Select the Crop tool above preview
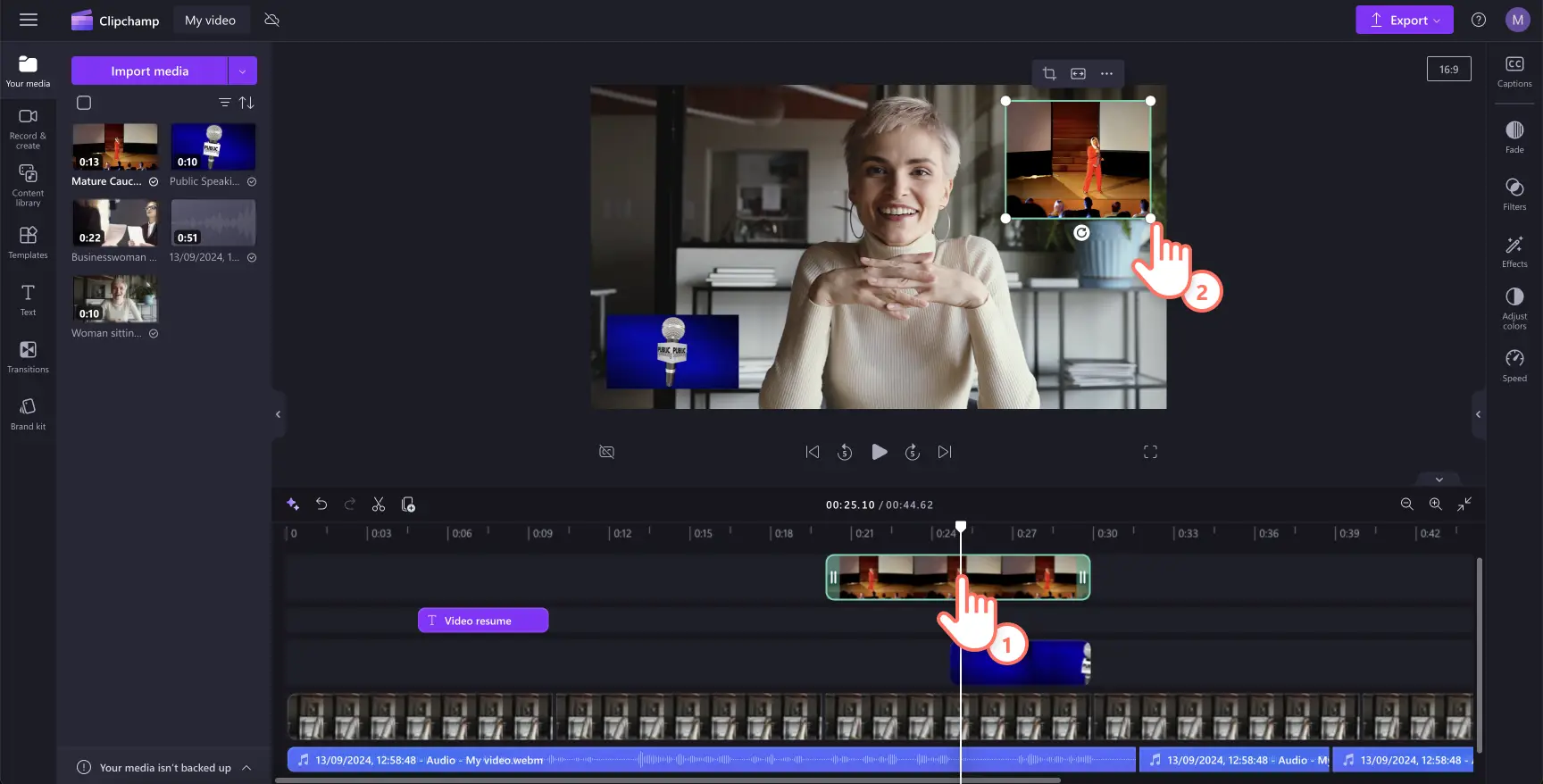Viewport: 1543px width, 784px height. (x=1049, y=73)
